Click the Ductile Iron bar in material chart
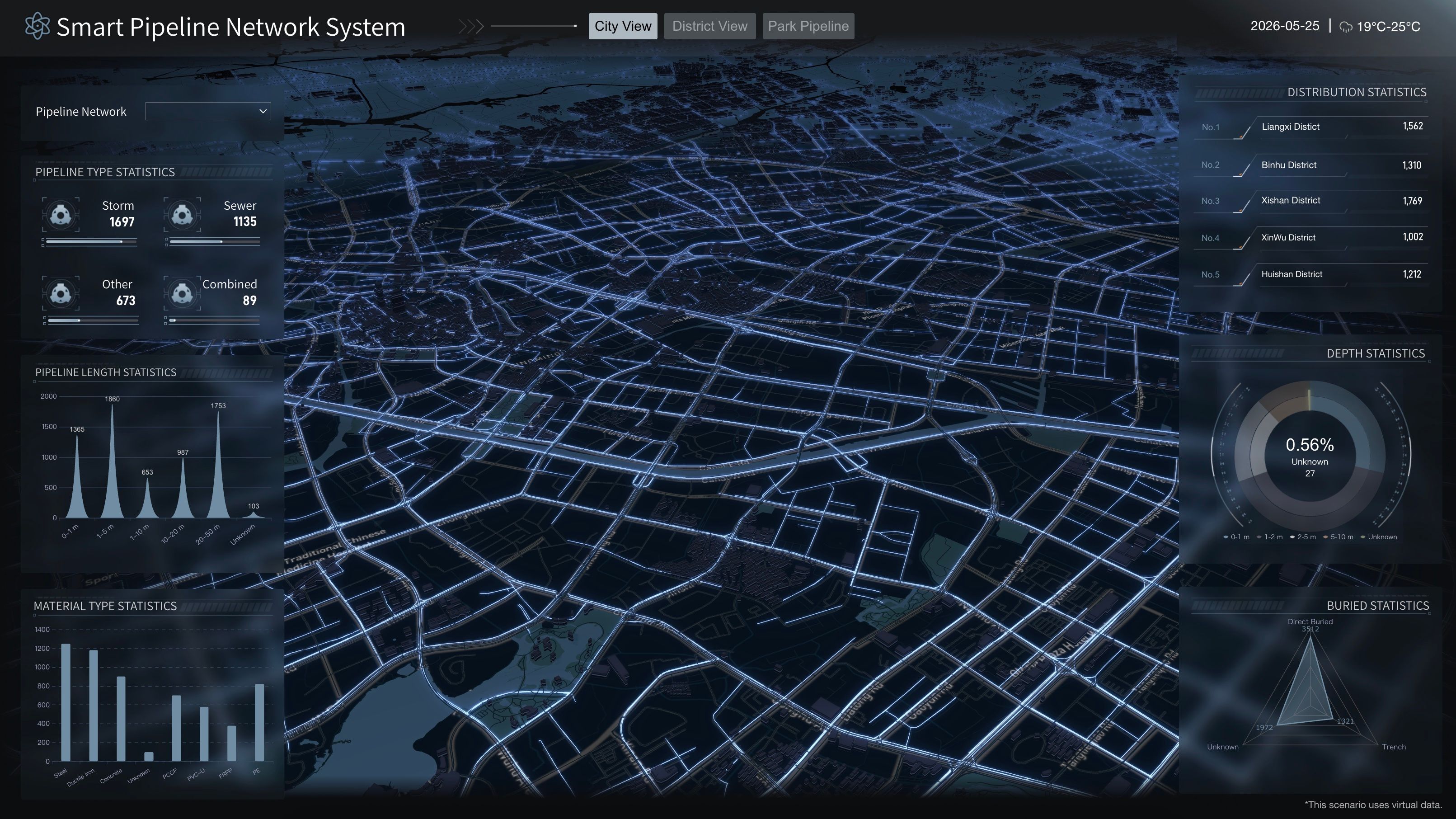 click(93, 706)
